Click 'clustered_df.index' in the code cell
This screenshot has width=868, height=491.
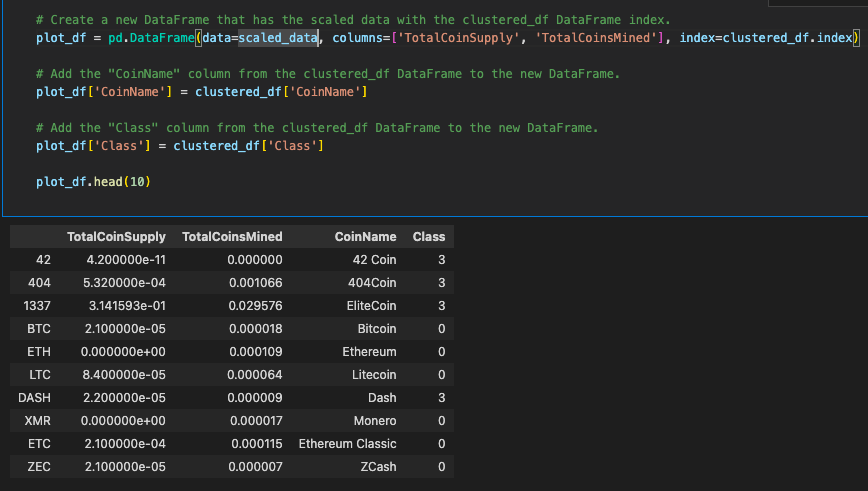coord(788,38)
